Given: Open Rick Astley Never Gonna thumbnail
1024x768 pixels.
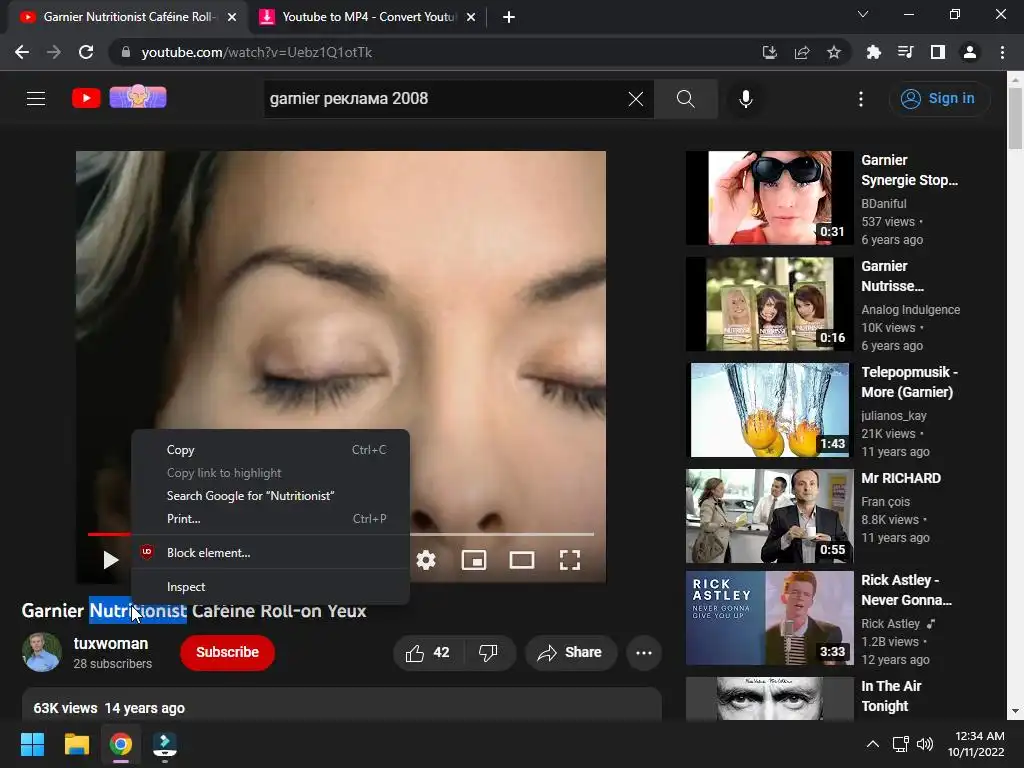Looking at the screenshot, I should point(769,618).
